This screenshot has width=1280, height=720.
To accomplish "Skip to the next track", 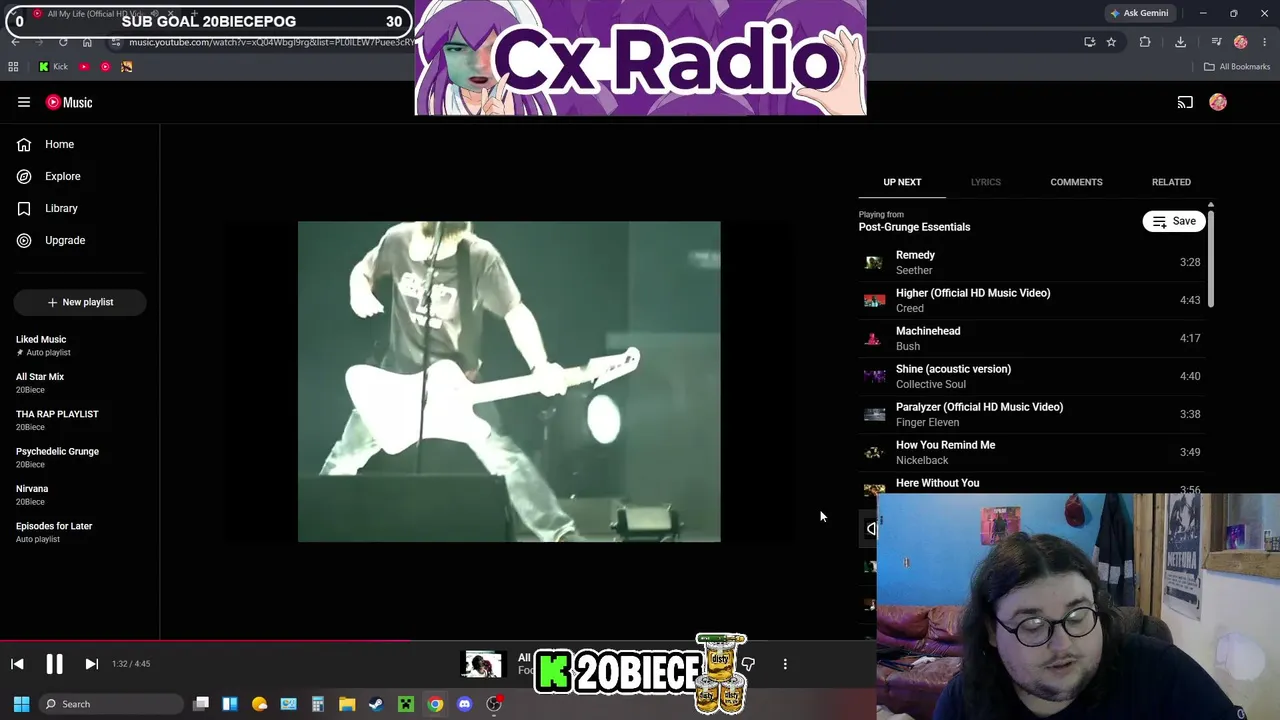I will click(x=91, y=664).
